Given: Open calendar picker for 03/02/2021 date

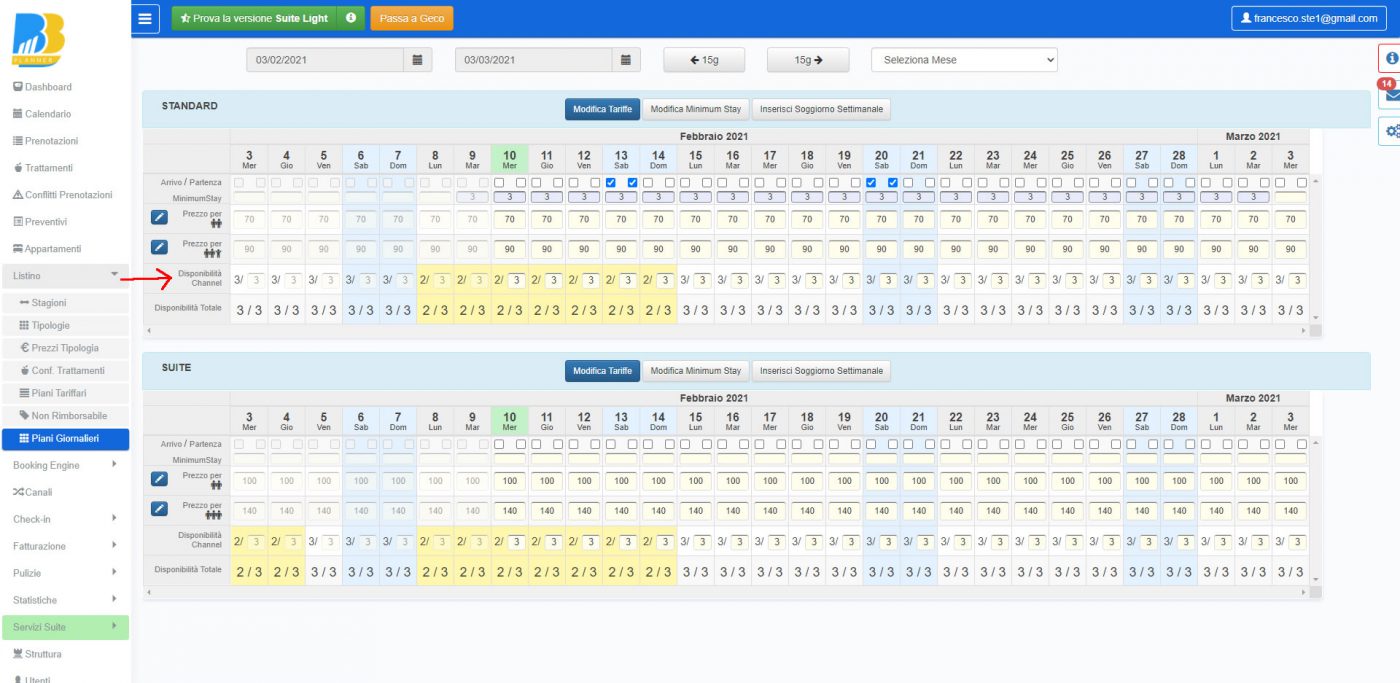Looking at the screenshot, I should 418,60.
